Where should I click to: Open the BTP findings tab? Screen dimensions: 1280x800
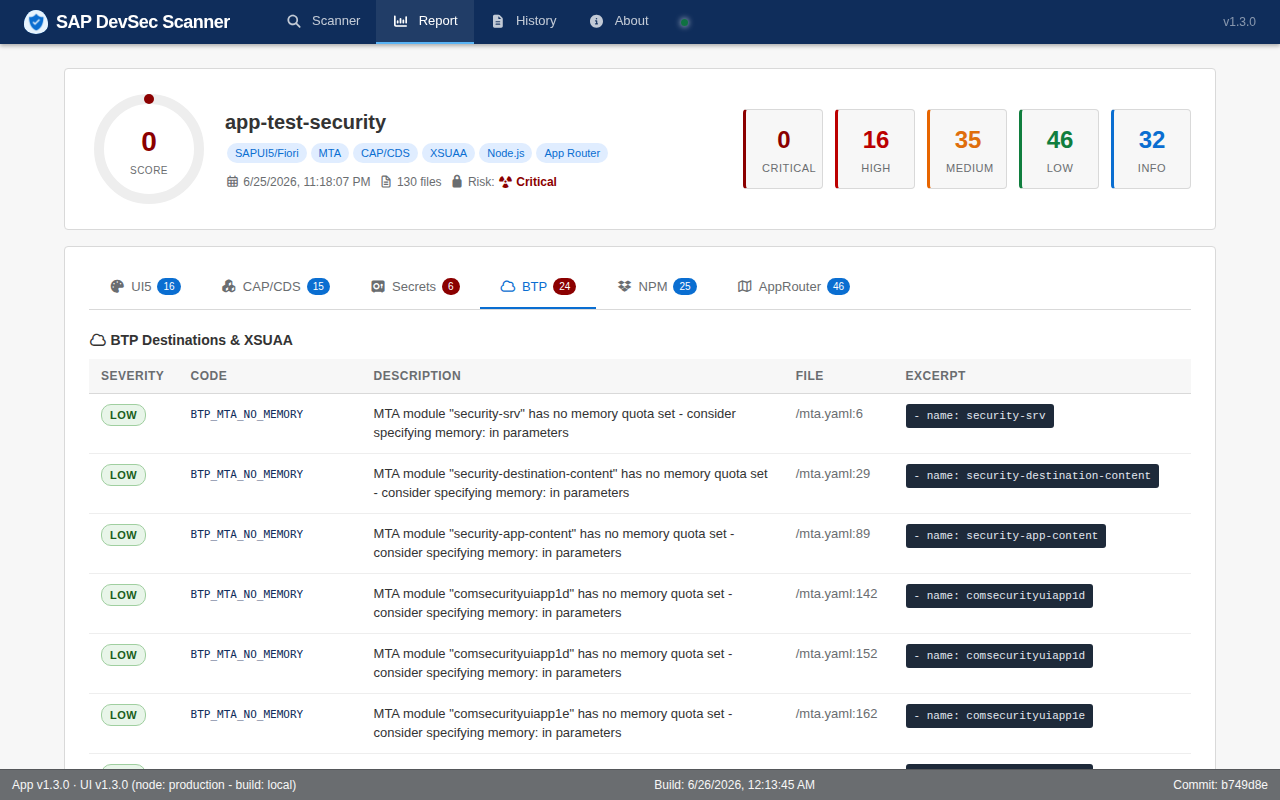point(538,287)
